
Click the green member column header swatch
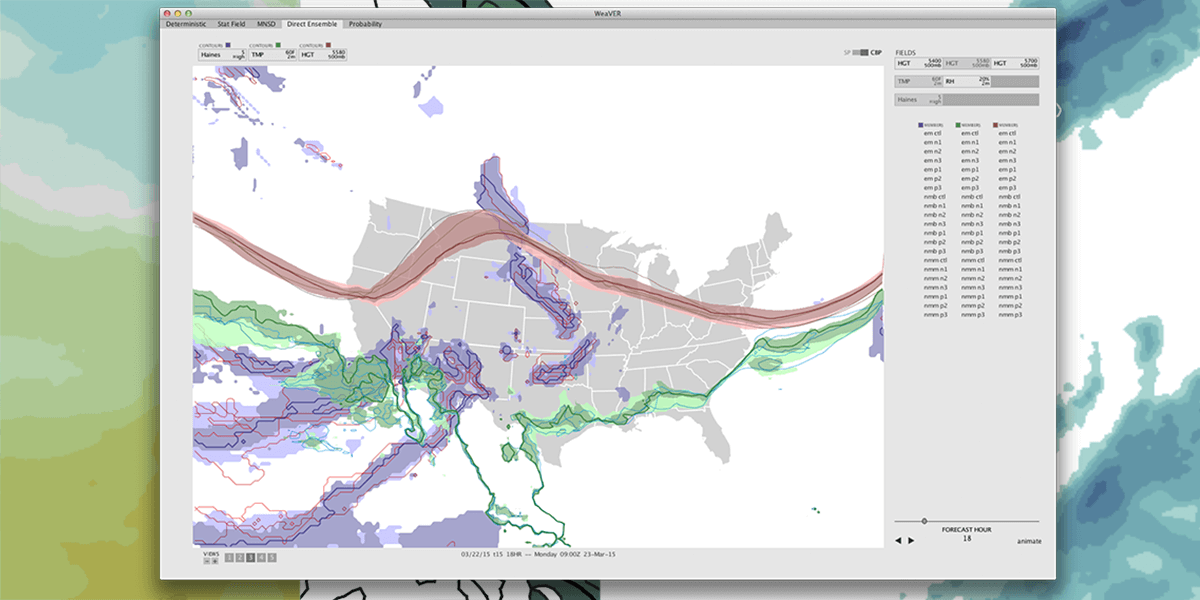[x=958, y=125]
